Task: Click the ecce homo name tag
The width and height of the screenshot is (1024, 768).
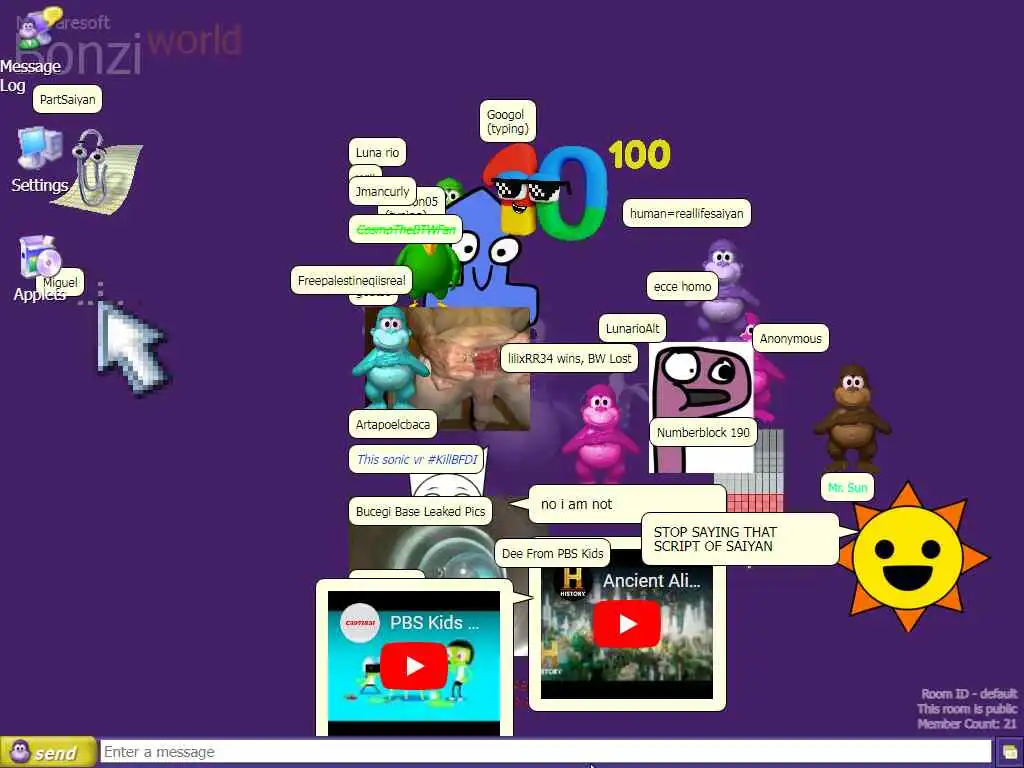Action: (682, 287)
